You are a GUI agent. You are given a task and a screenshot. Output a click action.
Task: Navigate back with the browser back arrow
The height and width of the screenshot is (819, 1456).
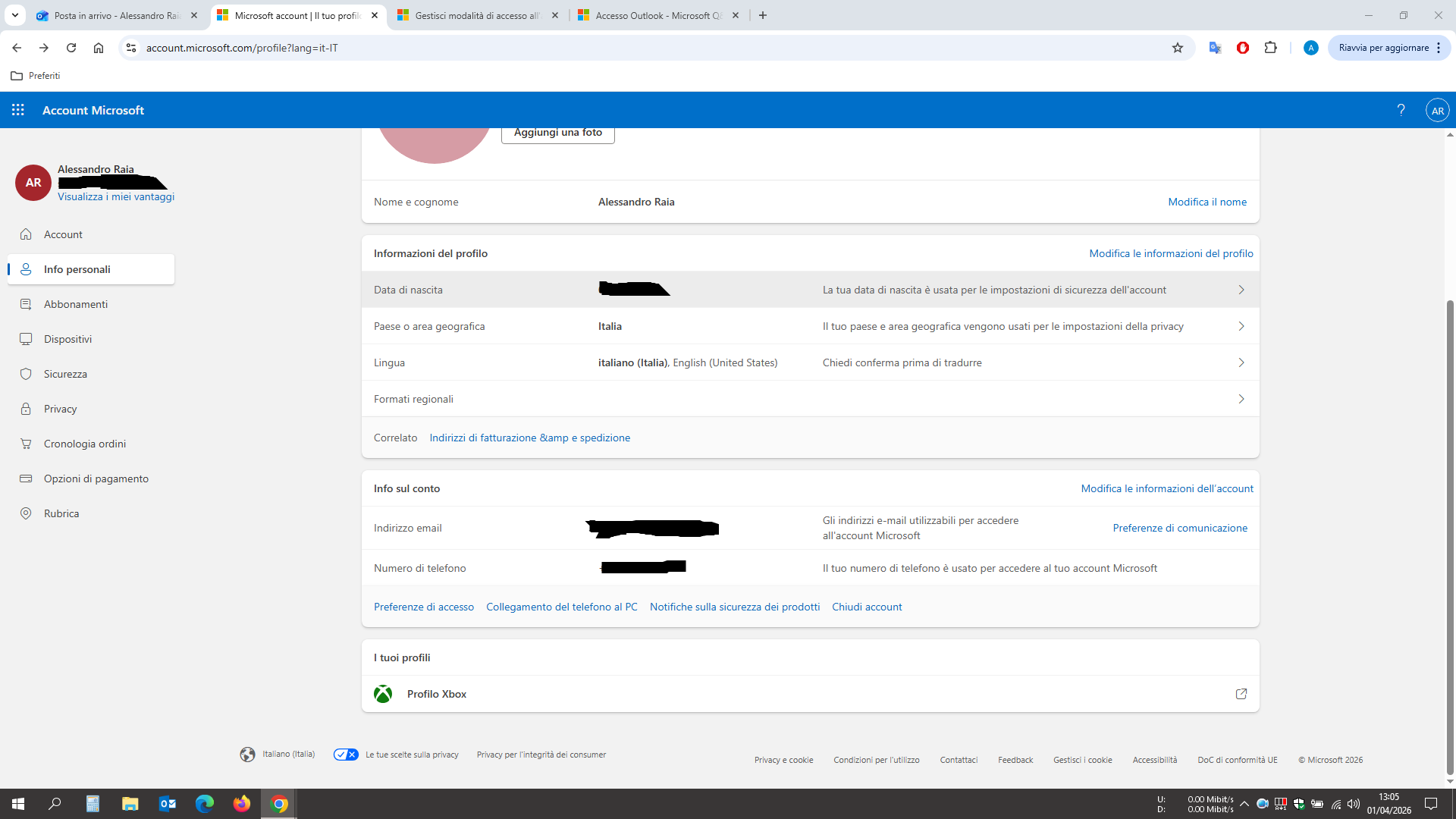click(x=17, y=48)
